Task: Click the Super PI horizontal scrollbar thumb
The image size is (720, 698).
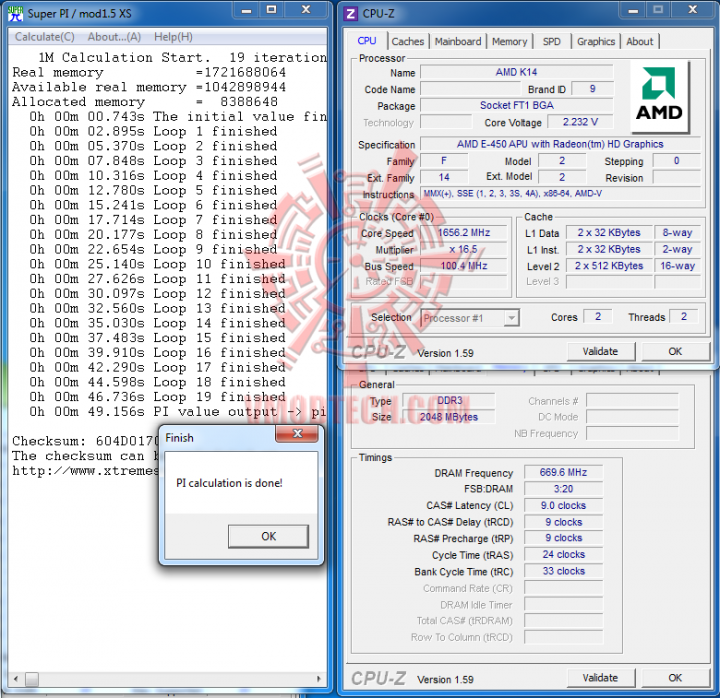Action: pos(32,679)
